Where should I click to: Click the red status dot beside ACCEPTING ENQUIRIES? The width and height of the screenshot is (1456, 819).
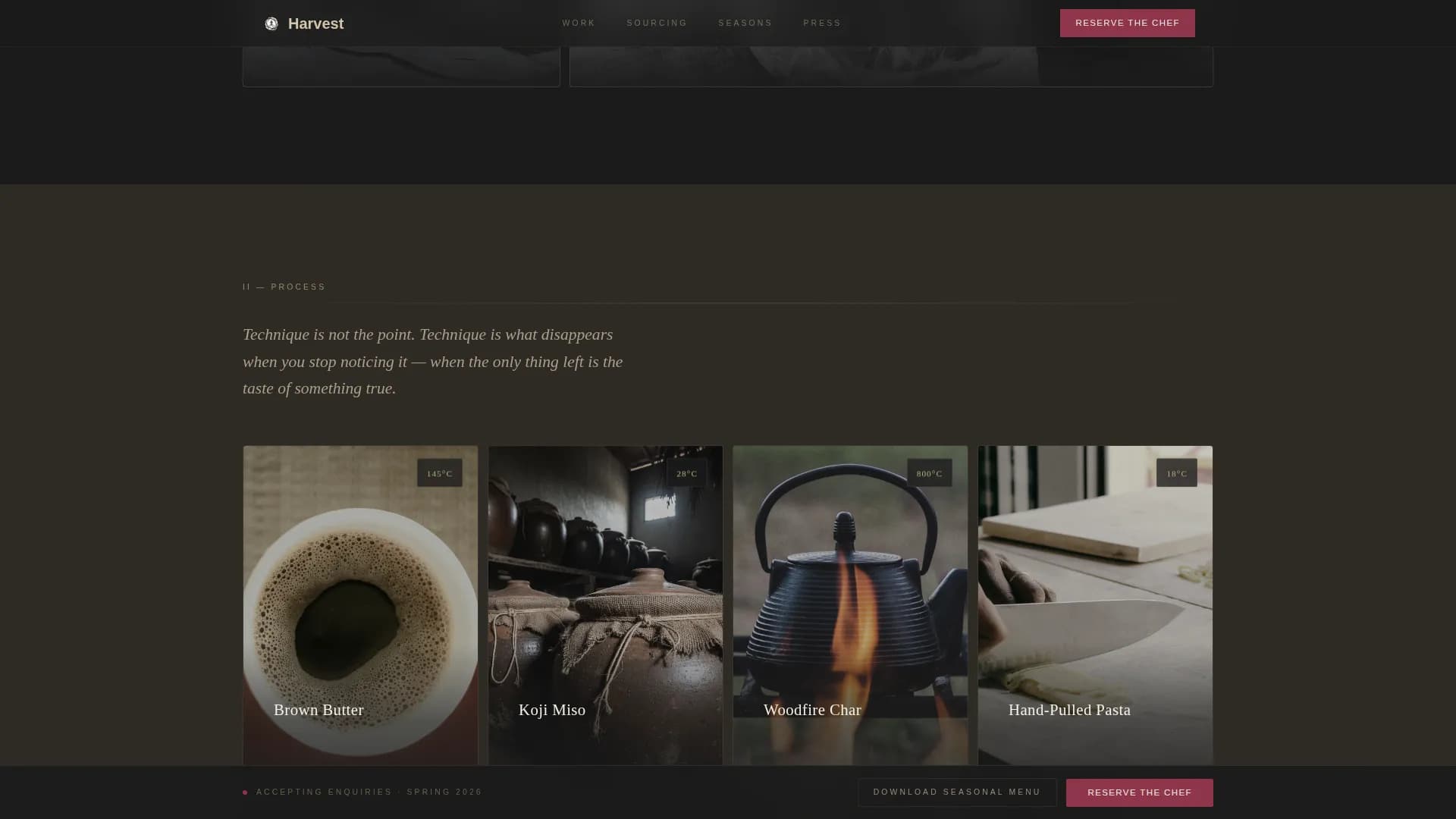[244, 792]
